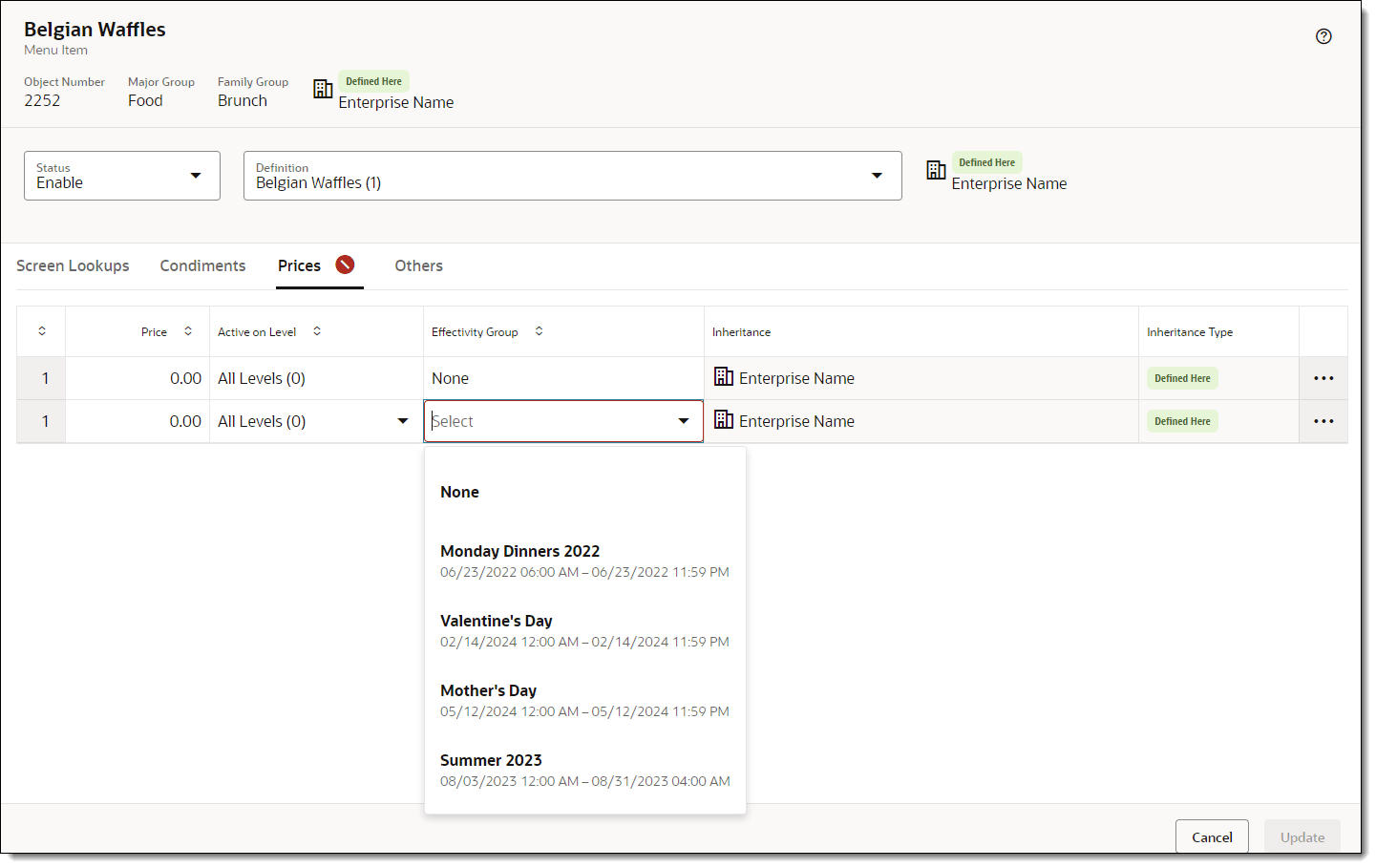Sort the Price column
The width and height of the screenshot is (1376, 868).
tap(188, 330)
